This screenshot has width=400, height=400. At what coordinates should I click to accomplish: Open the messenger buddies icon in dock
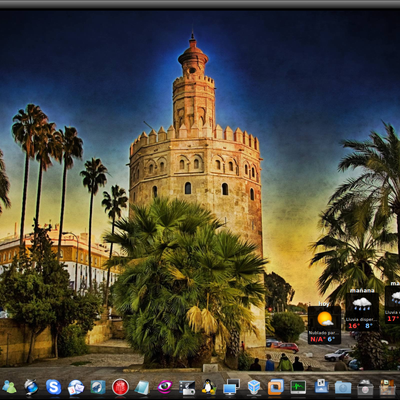(x=9, y=387)
